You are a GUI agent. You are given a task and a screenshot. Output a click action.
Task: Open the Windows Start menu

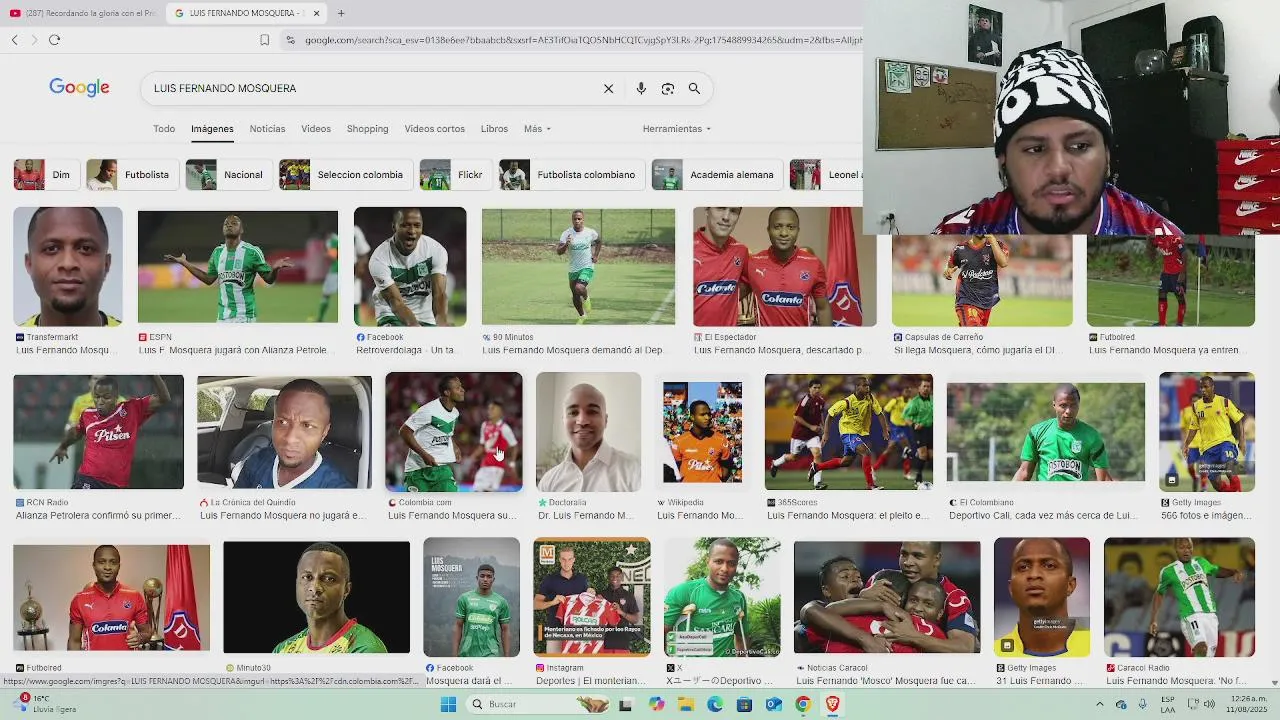click(448, 704)
